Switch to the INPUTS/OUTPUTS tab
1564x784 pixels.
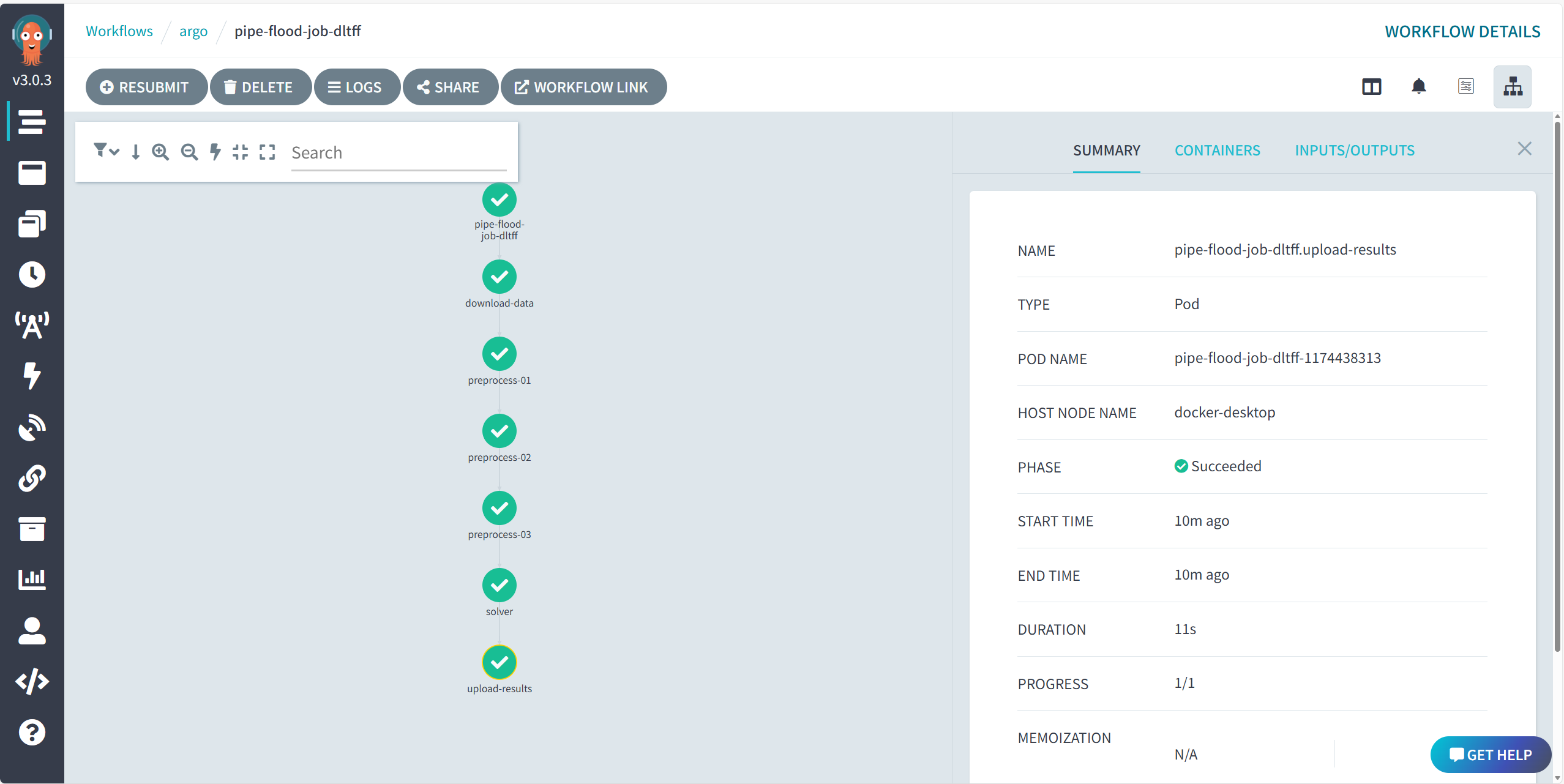point(1354,151)
